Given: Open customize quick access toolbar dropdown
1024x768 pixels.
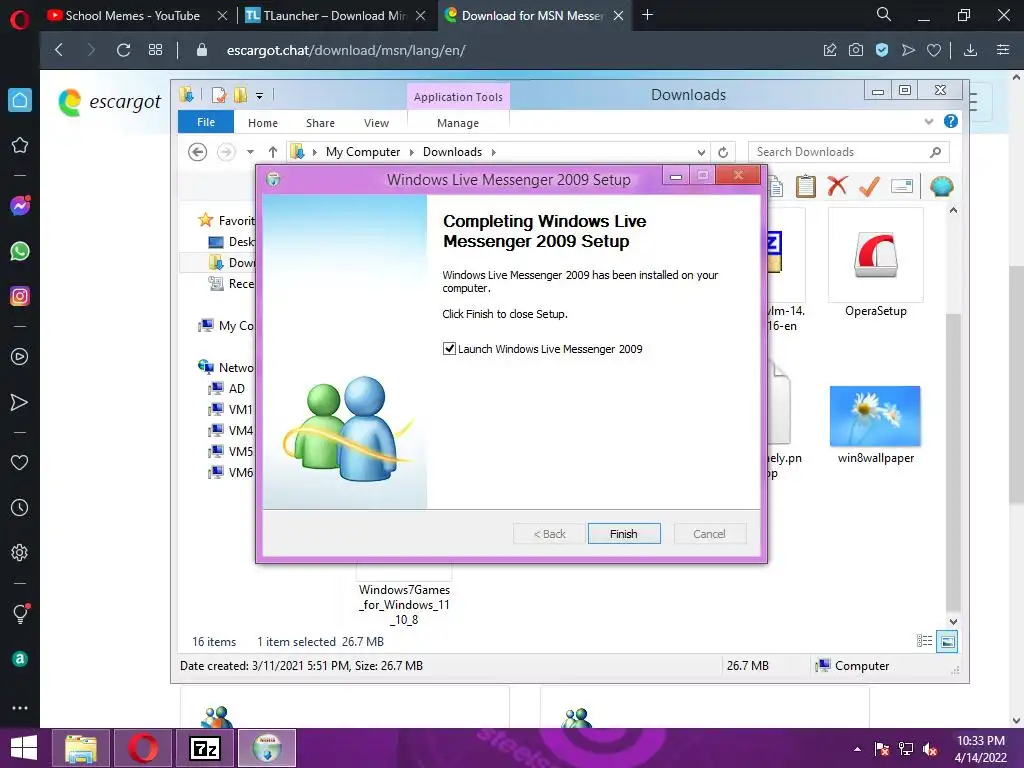Looking at the screenshot, I should [259, 96].
